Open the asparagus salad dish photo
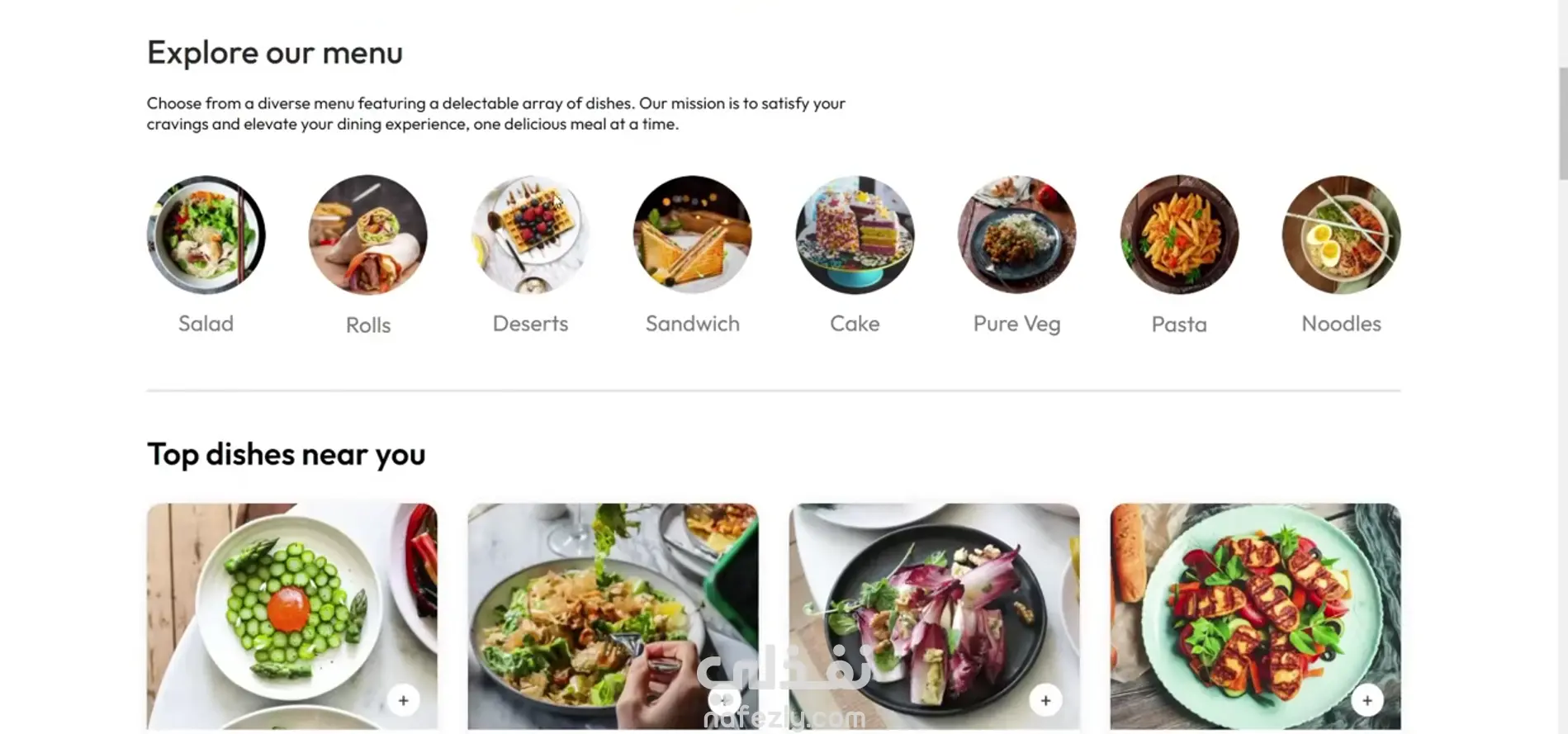This screenshot has height=734, width=1568. coord(292,616)
